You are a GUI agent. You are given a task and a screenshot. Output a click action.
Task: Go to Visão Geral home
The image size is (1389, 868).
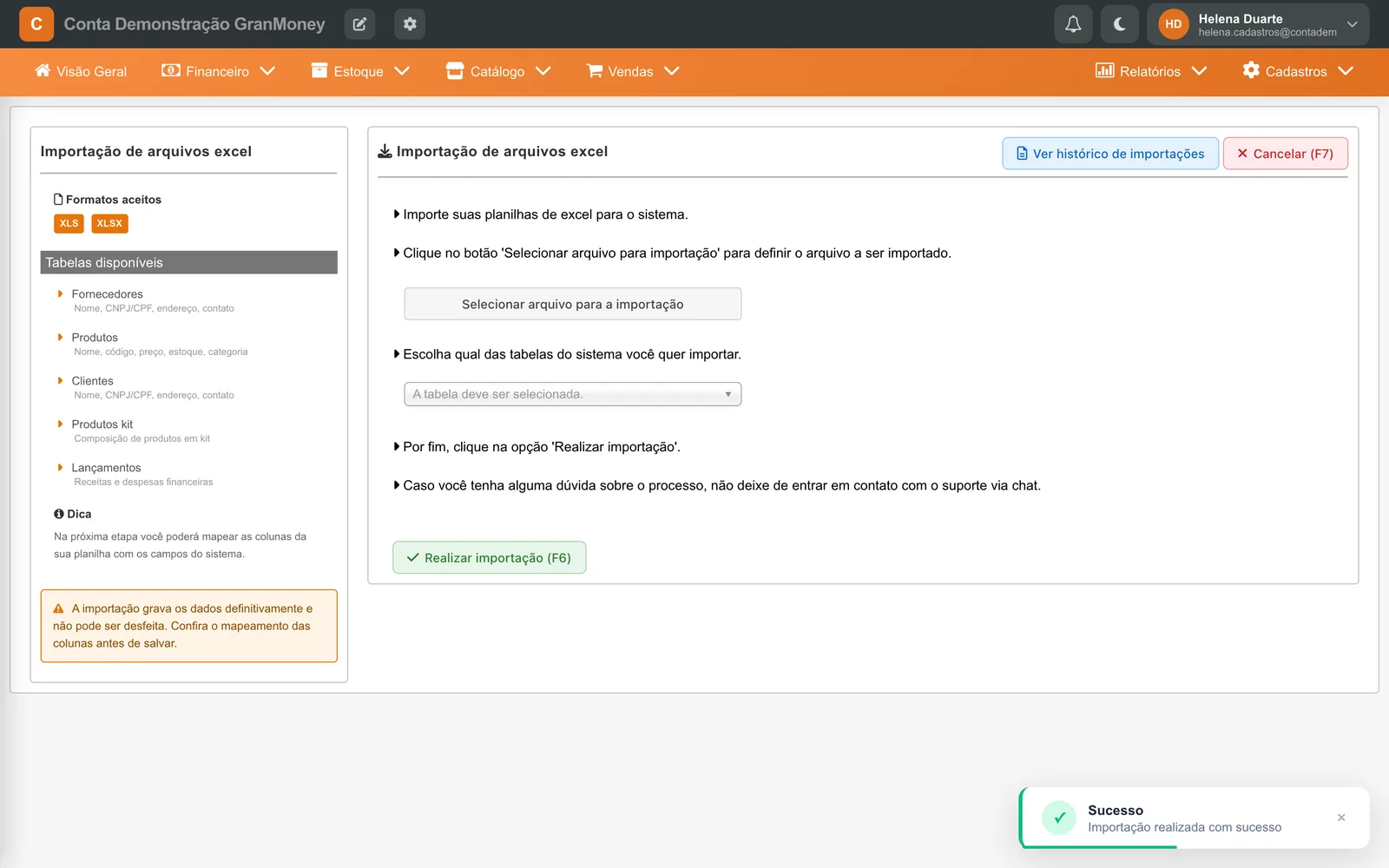click(81, 71)
